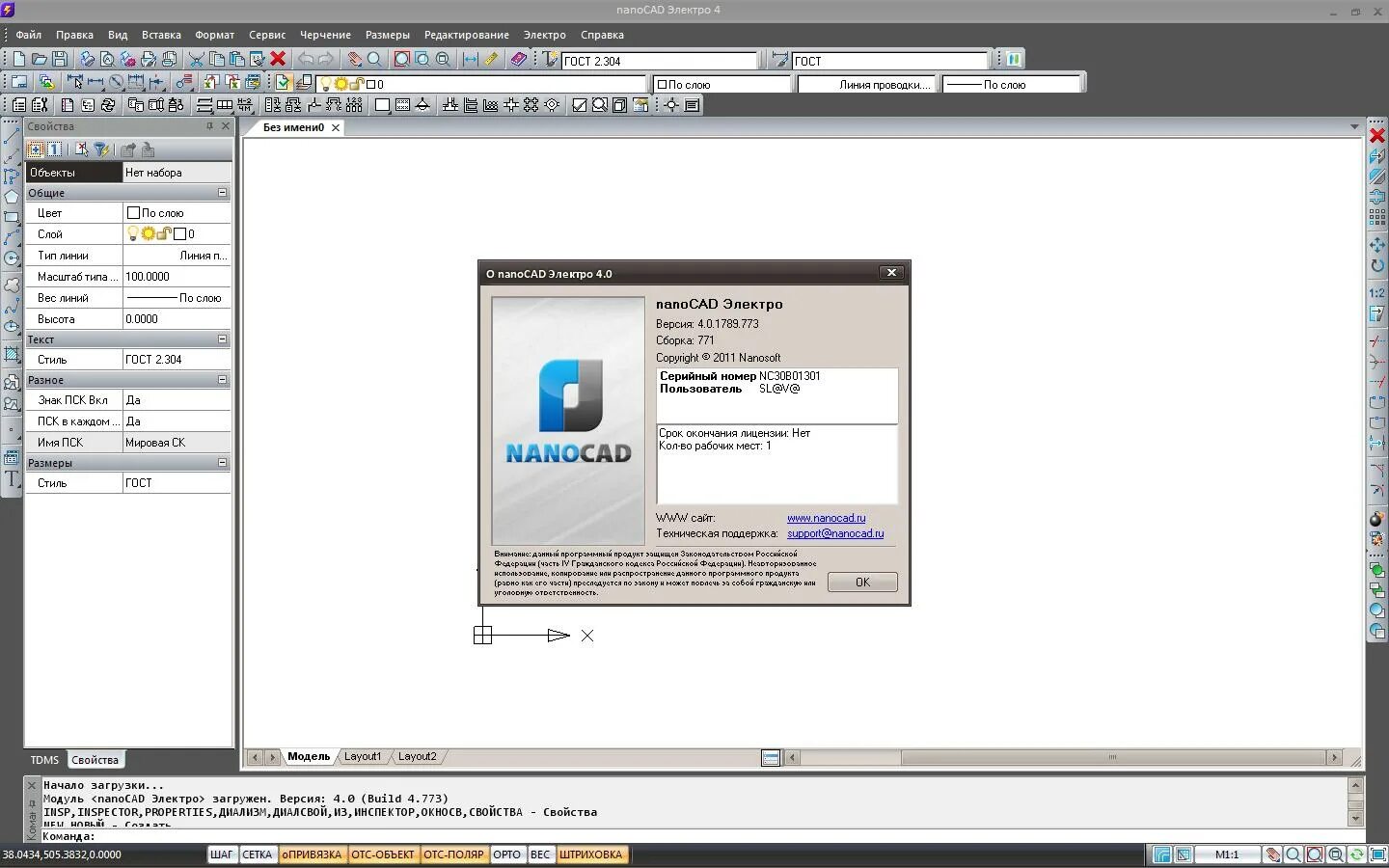Screen dimensions: 1389x868
Task: Click the horizontal scrollbar under drawing
Action: tap(1064, 758)
